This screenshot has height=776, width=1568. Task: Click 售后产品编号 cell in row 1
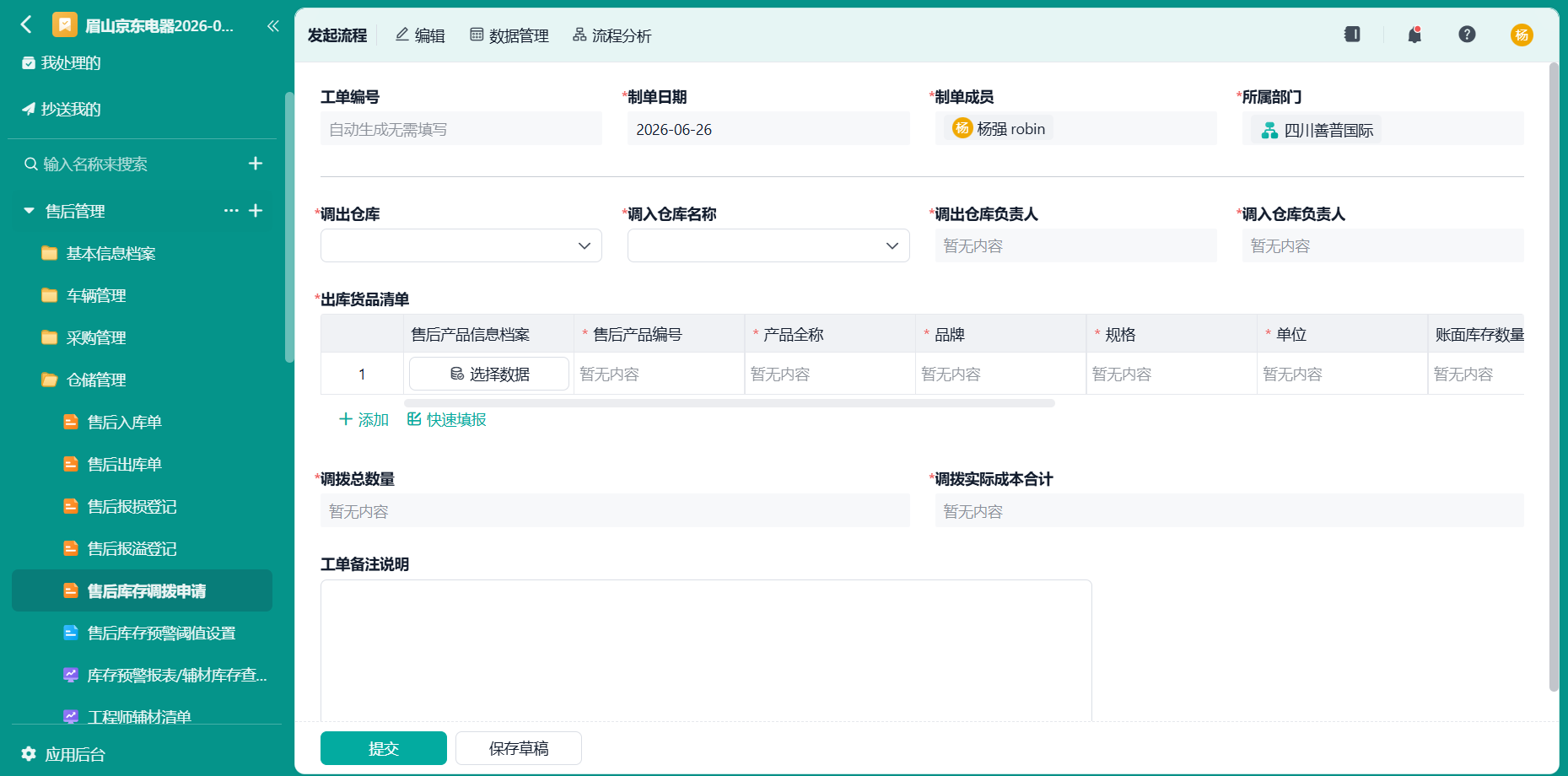point(659,374)
